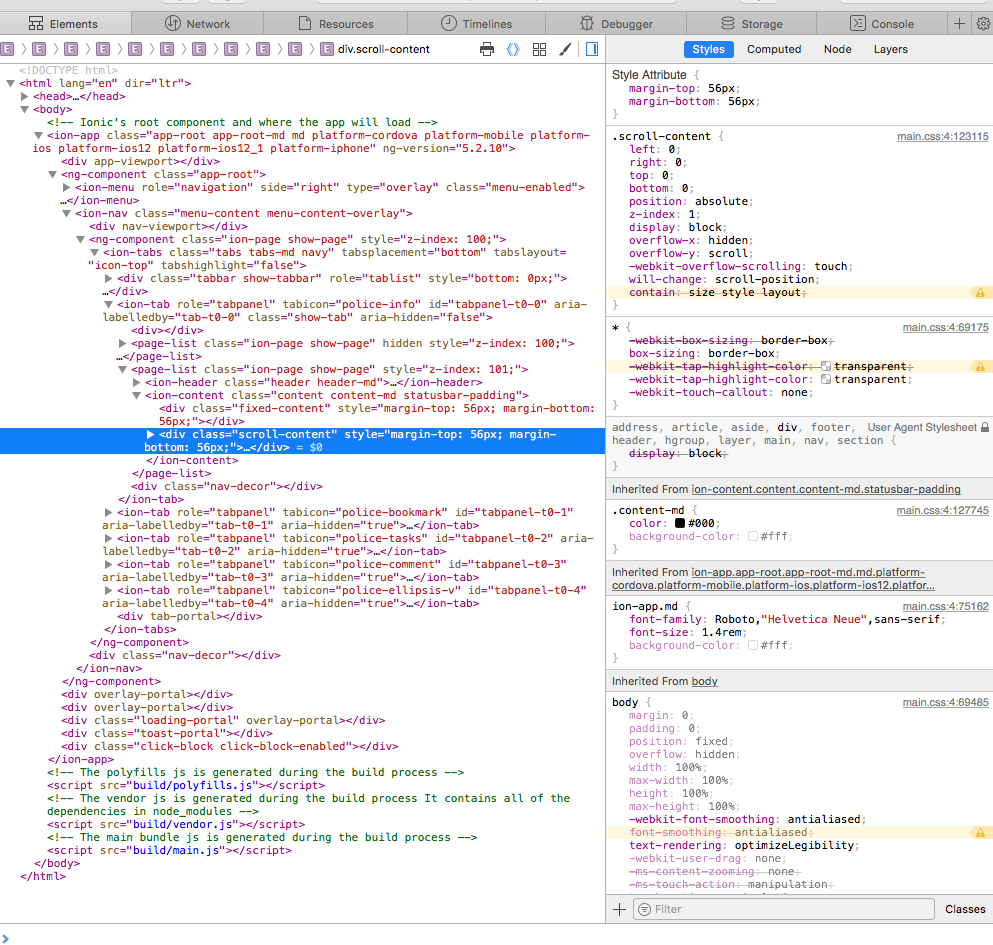
Task: Switch to the Network tab
Action: 197,23
